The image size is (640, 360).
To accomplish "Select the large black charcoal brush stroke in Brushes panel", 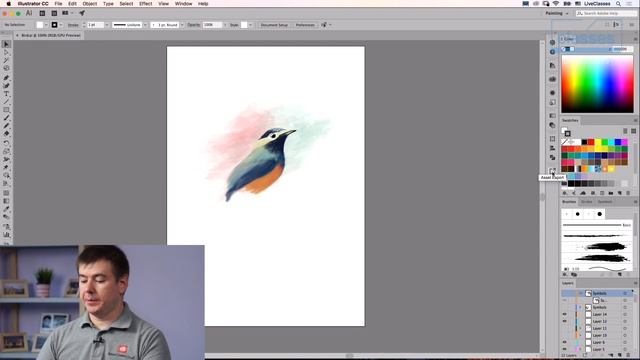I will (x=606, y=247).
